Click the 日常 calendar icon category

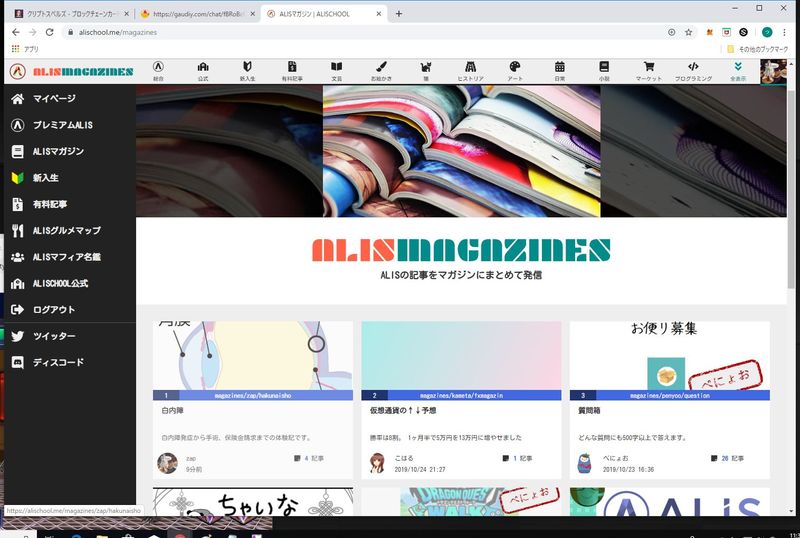pos(559,67)
